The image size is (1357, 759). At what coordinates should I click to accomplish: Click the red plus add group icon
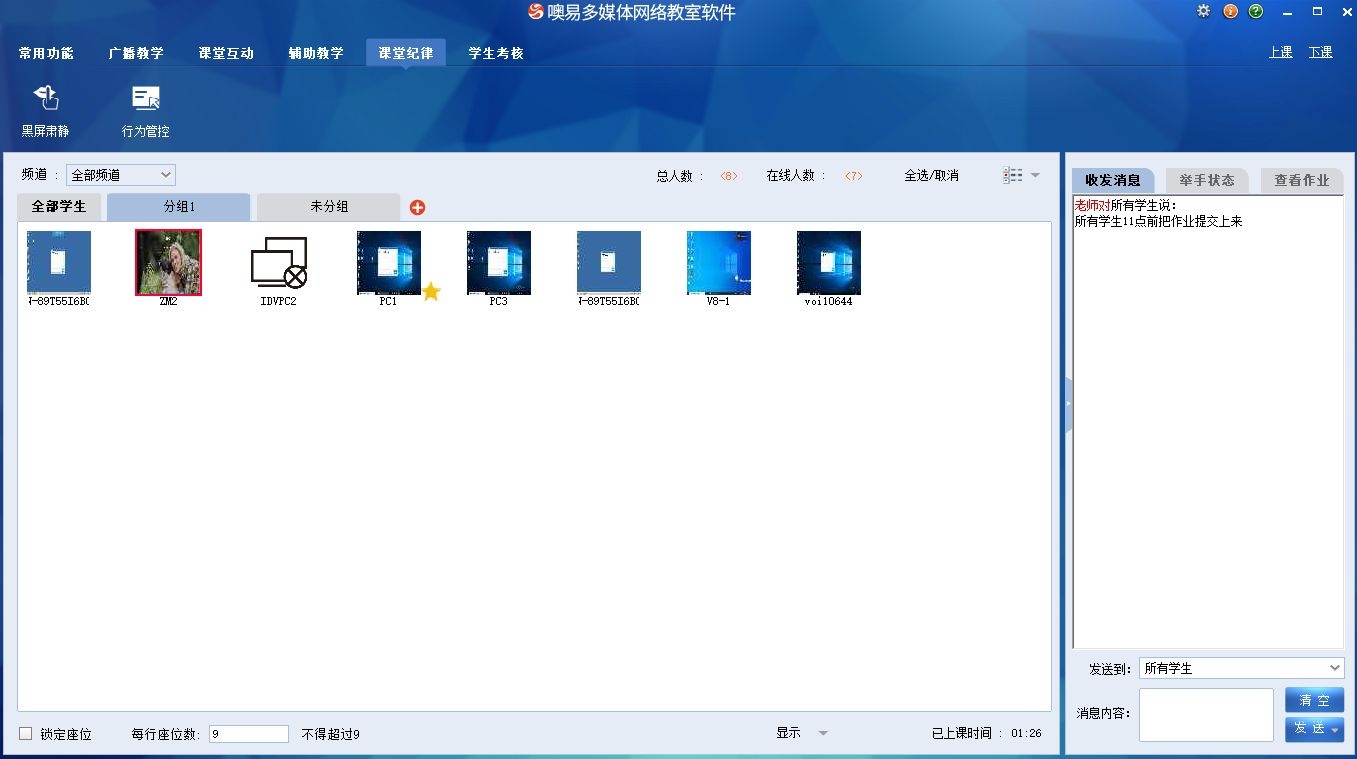pos(418,207)
